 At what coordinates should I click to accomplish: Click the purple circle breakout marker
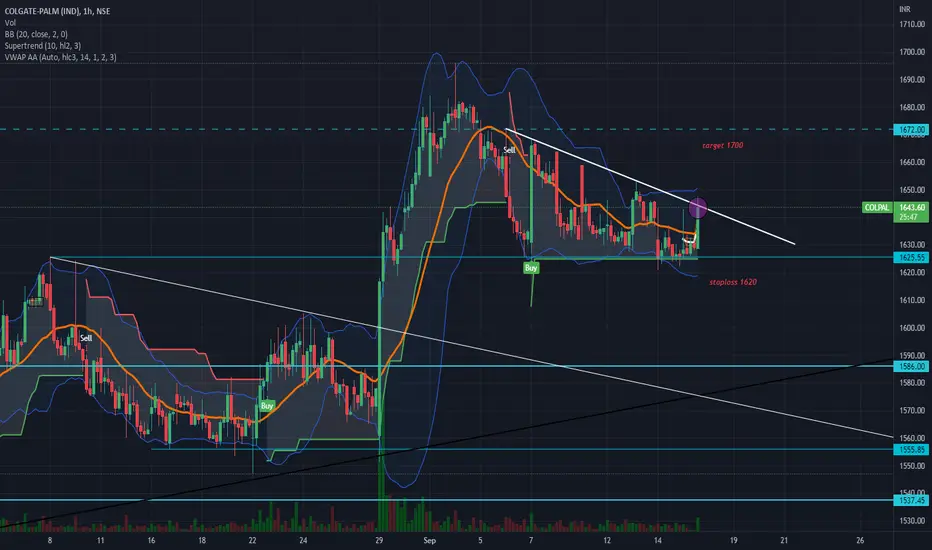click(x=698, y=208)
